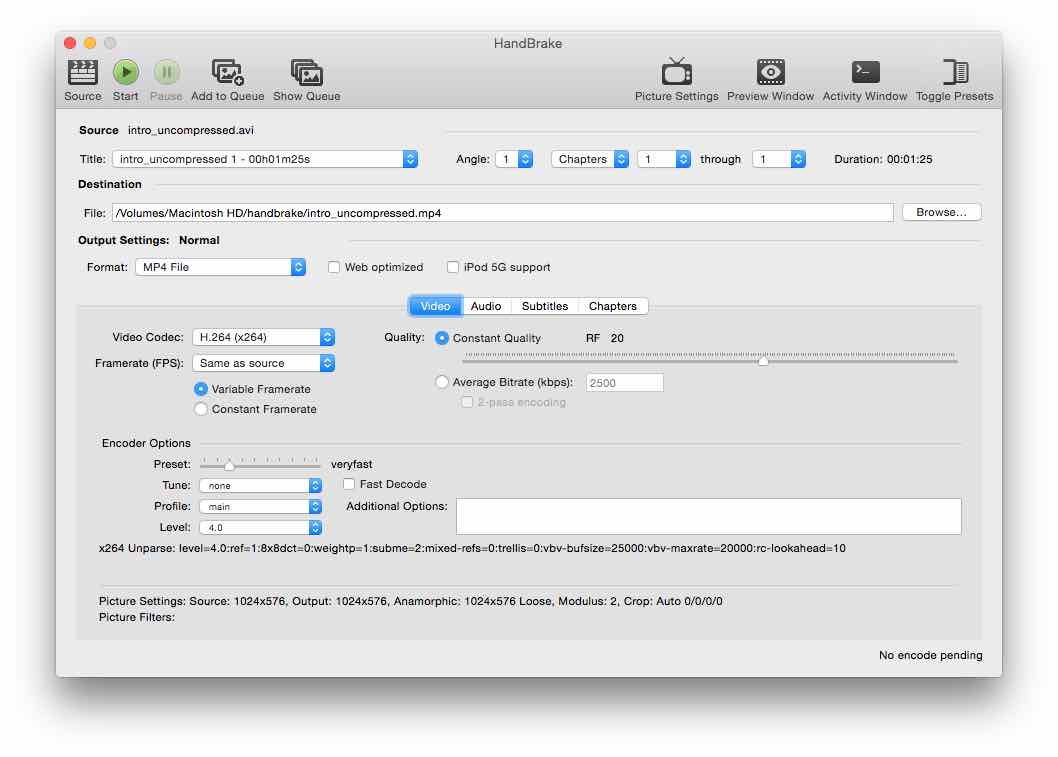Click the Browse... button
Viewport: 1058px width, 757px height.
click(941, 212)
